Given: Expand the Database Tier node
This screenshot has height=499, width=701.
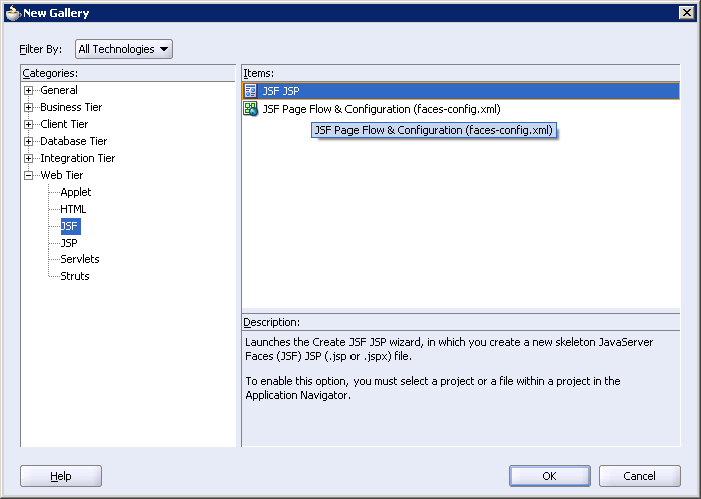Looking at the screenshot, I should [29, 141].
